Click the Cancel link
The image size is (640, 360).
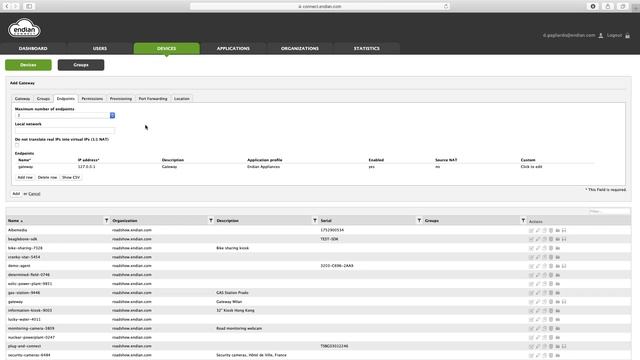(34, 194)
